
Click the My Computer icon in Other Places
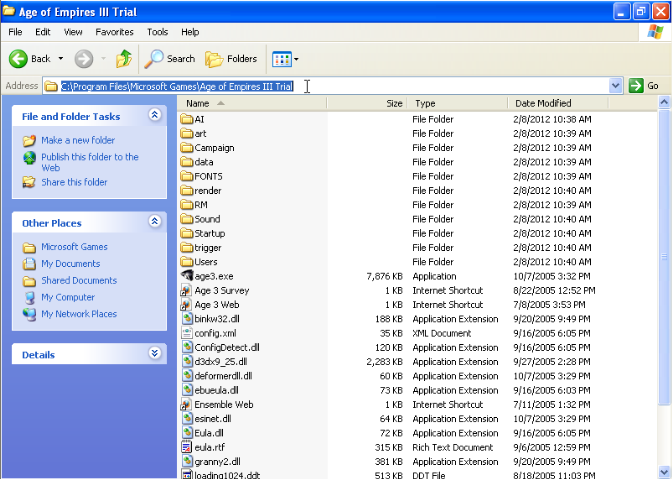[29, 297]
